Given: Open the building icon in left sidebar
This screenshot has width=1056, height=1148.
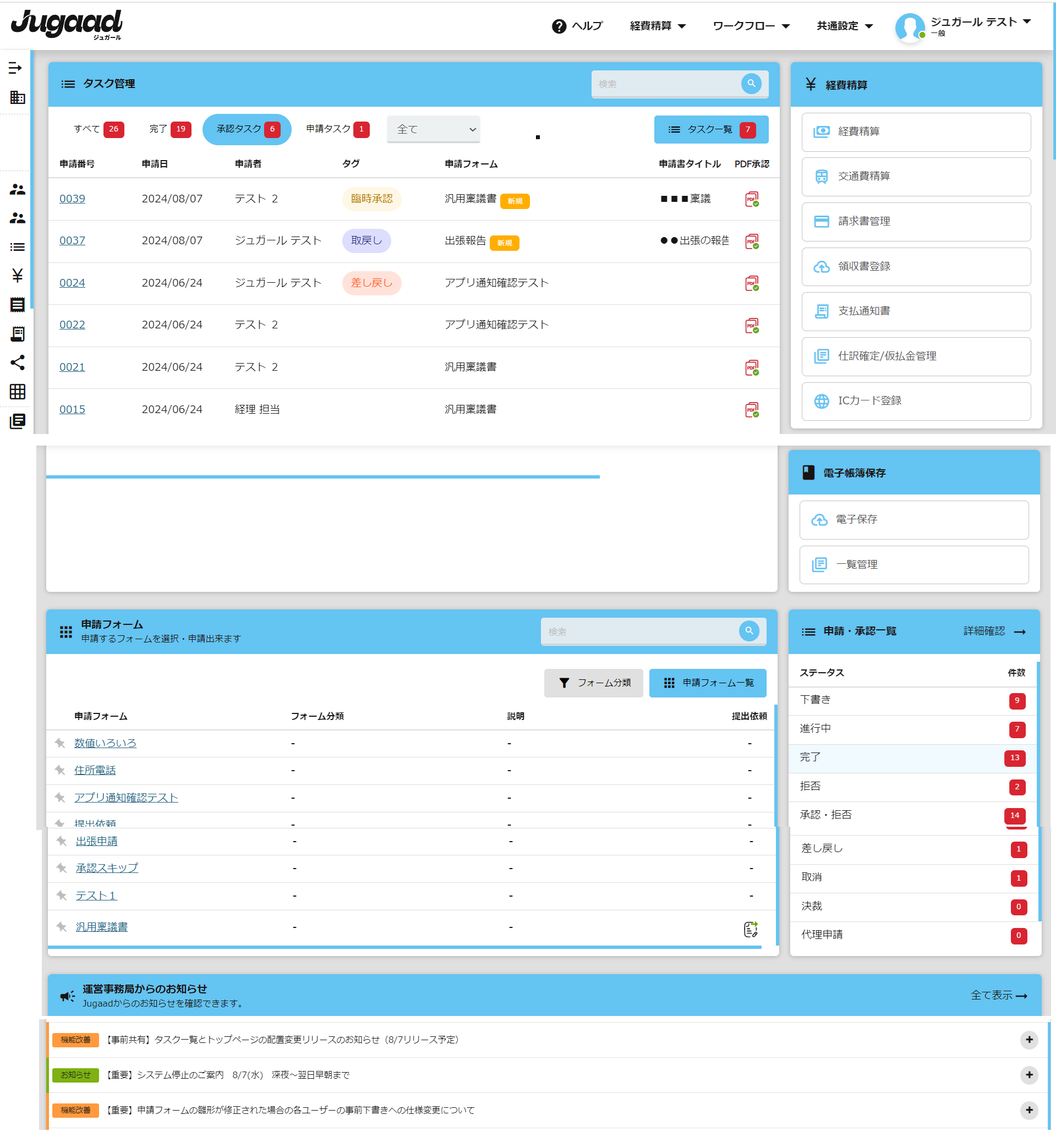Looking at the screenshot, I should [17, 98].
